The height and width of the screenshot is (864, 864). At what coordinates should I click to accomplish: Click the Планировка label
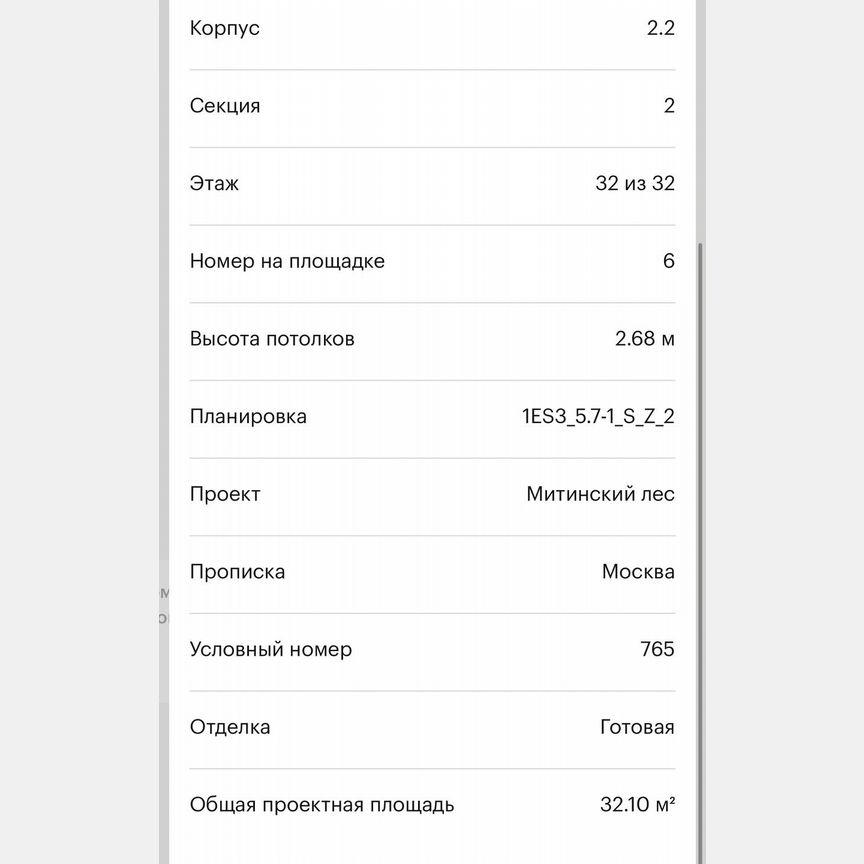tap(249, 417)
